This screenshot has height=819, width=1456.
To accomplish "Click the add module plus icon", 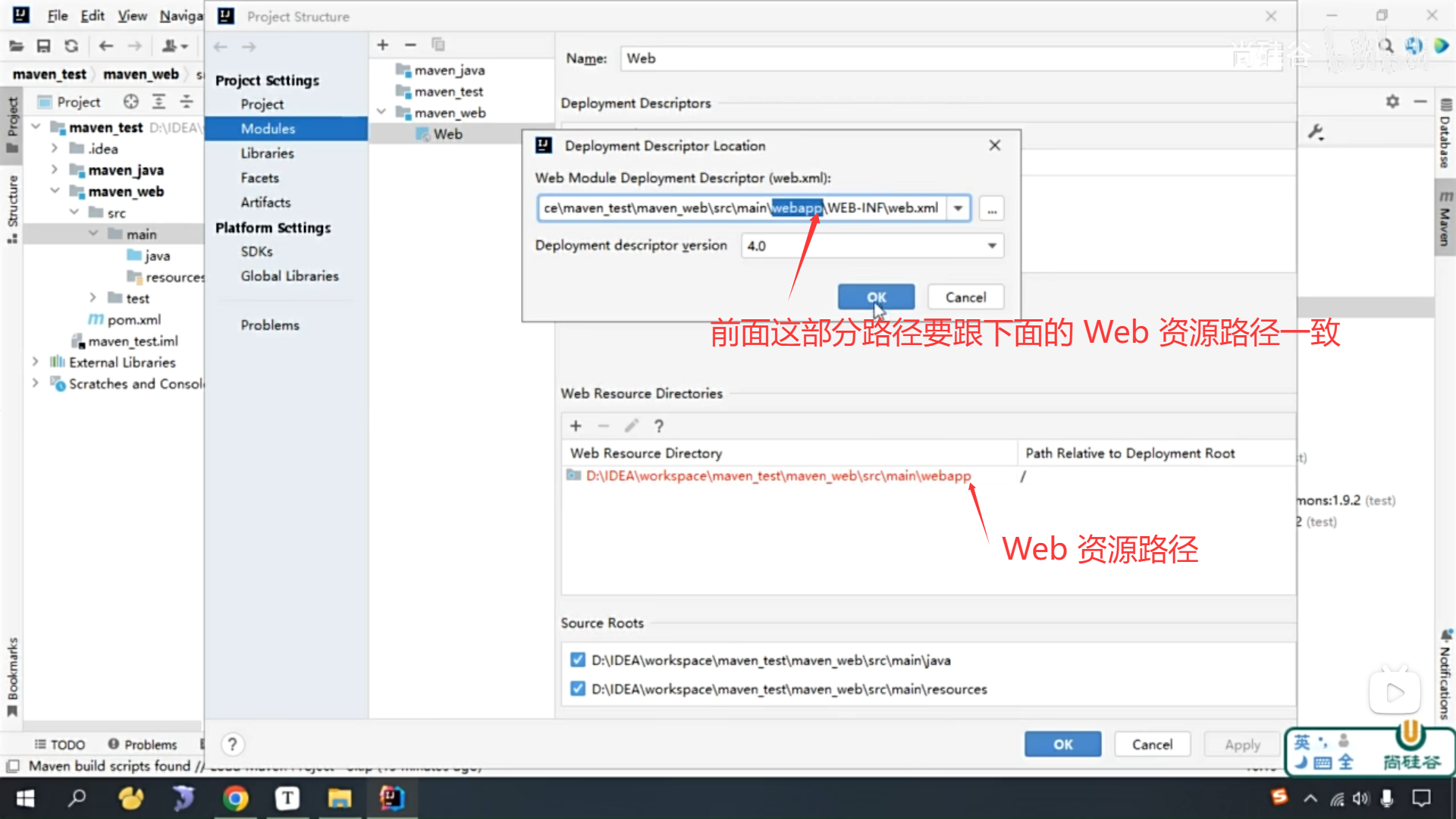I will [383, 45].
